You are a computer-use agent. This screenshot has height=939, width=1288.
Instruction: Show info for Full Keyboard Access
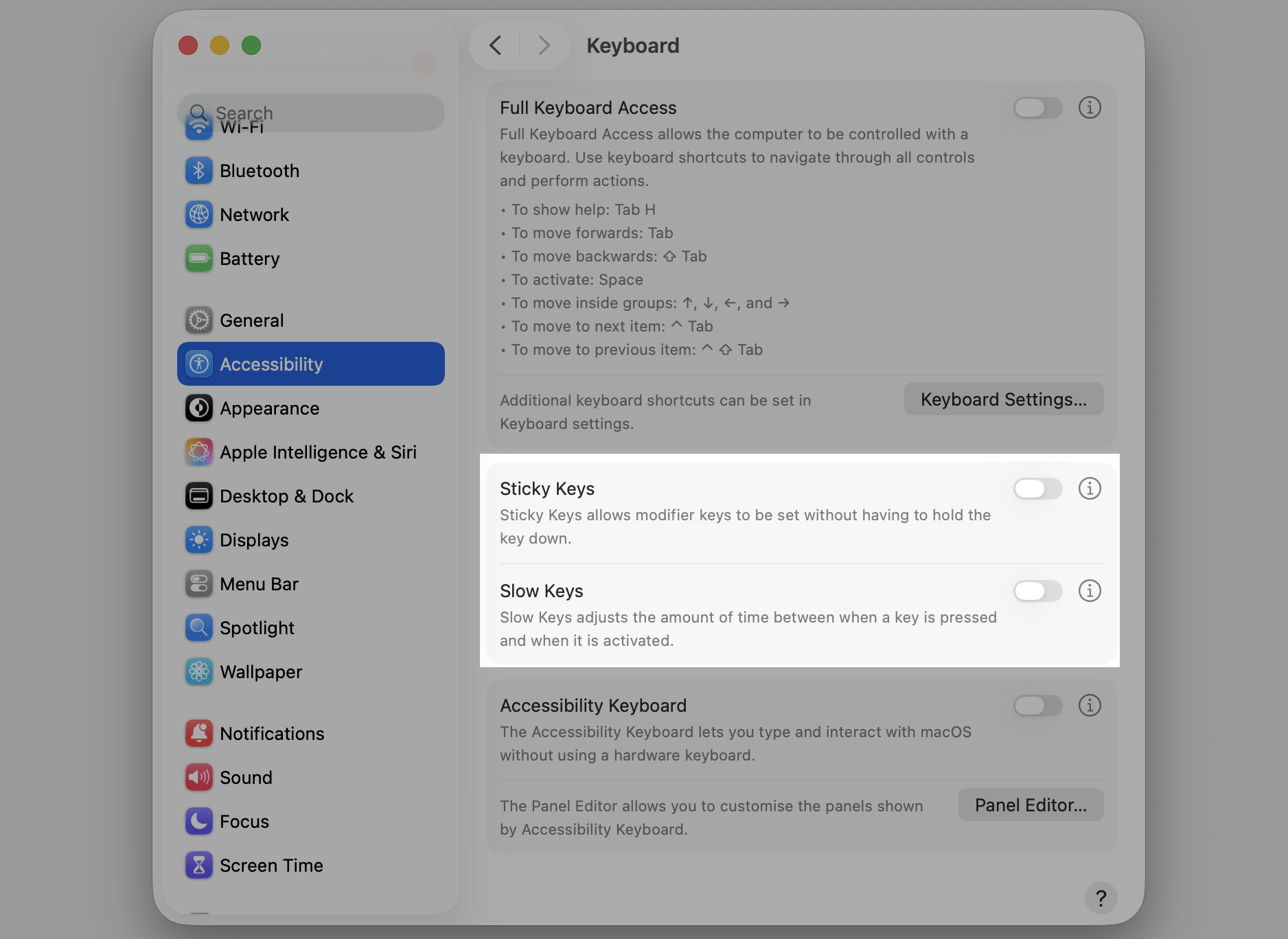1090,108
